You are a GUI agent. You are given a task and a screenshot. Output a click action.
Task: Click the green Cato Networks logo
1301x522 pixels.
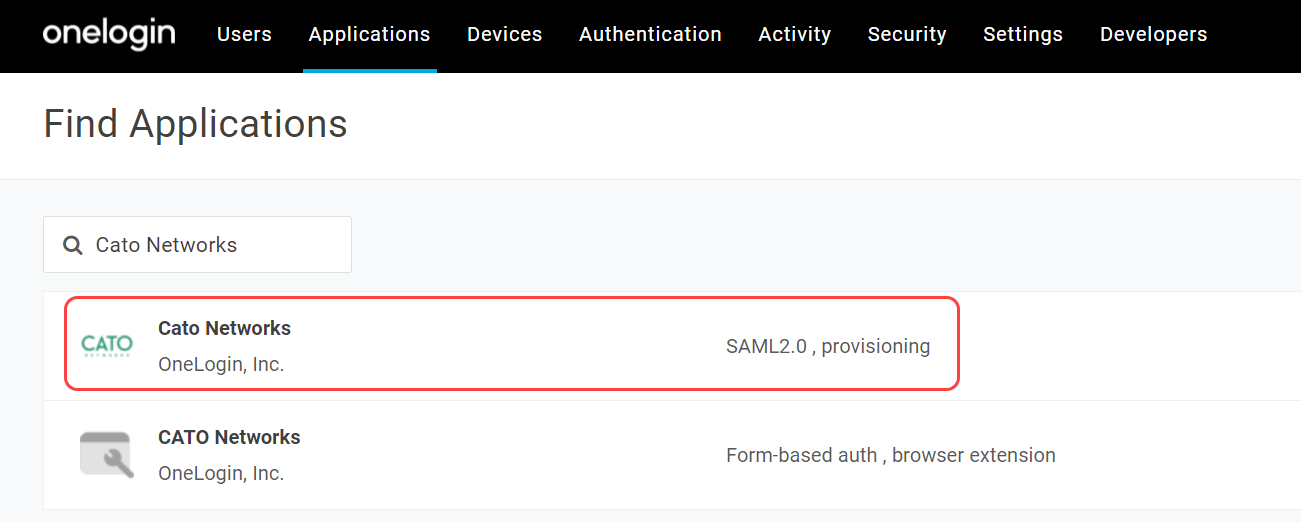coord(107,346)
